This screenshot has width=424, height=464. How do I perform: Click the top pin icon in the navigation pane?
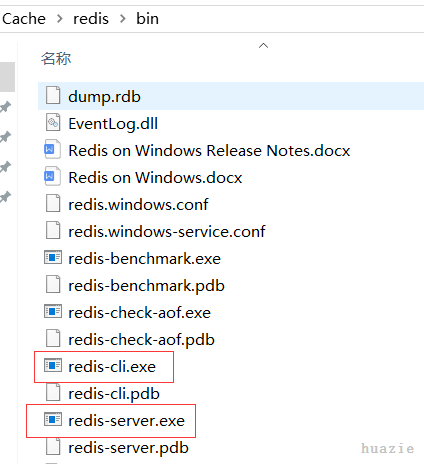tap(5, 107)
